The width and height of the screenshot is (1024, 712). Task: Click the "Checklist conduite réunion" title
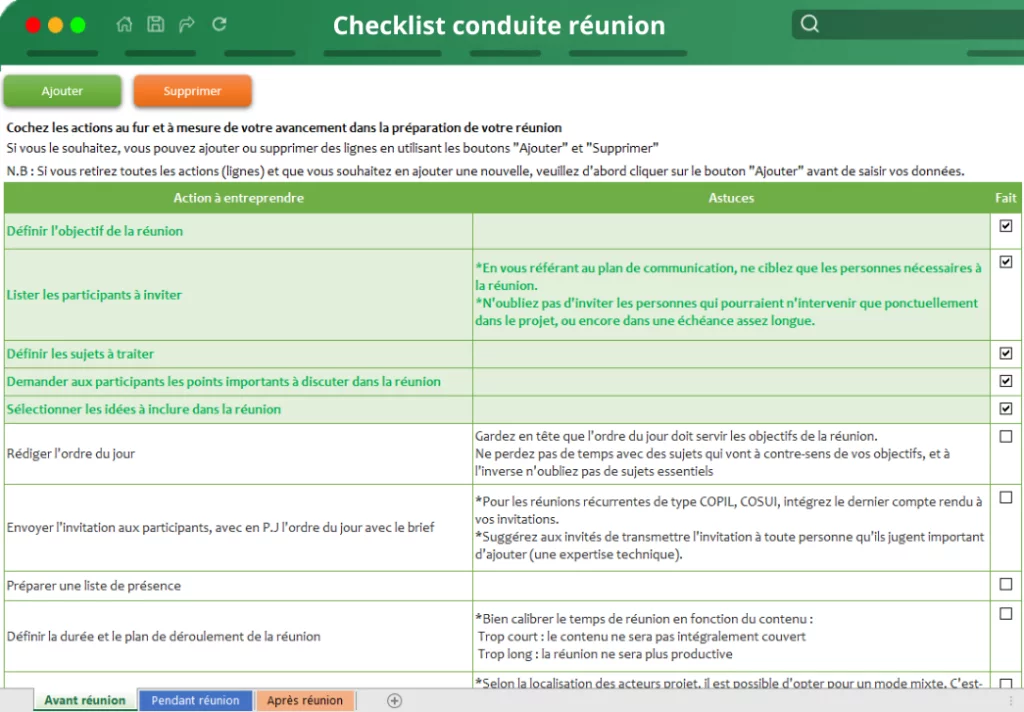tap(499, 25)
